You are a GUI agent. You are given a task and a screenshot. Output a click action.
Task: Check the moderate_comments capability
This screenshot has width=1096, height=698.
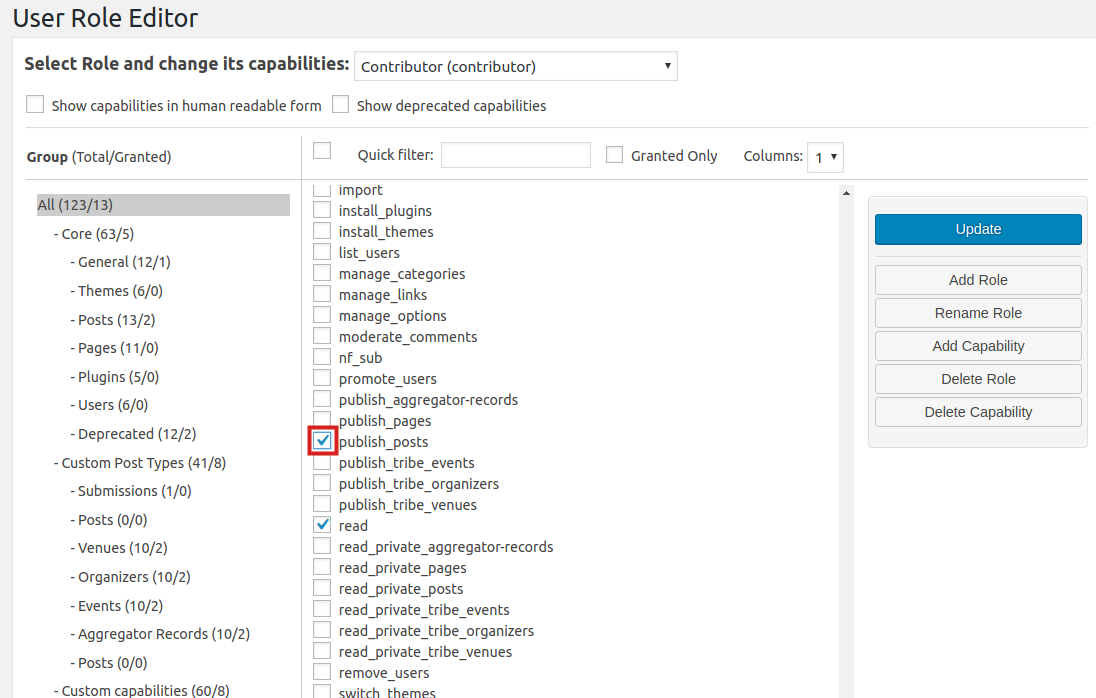pos(322,336)
